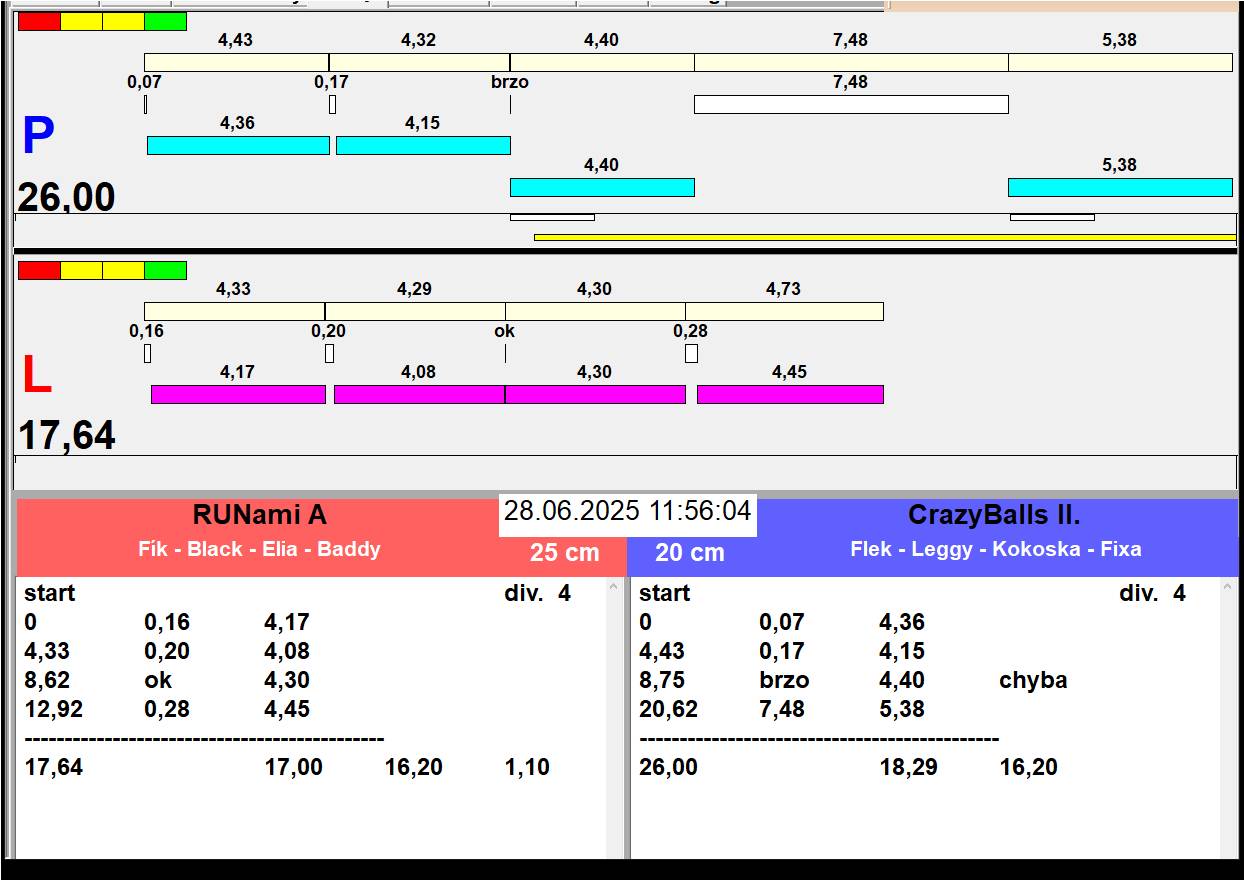Select the cyan 4,36 bar in lane P
The width and height of the screenshot is (1244, 880).
[238, 145]
